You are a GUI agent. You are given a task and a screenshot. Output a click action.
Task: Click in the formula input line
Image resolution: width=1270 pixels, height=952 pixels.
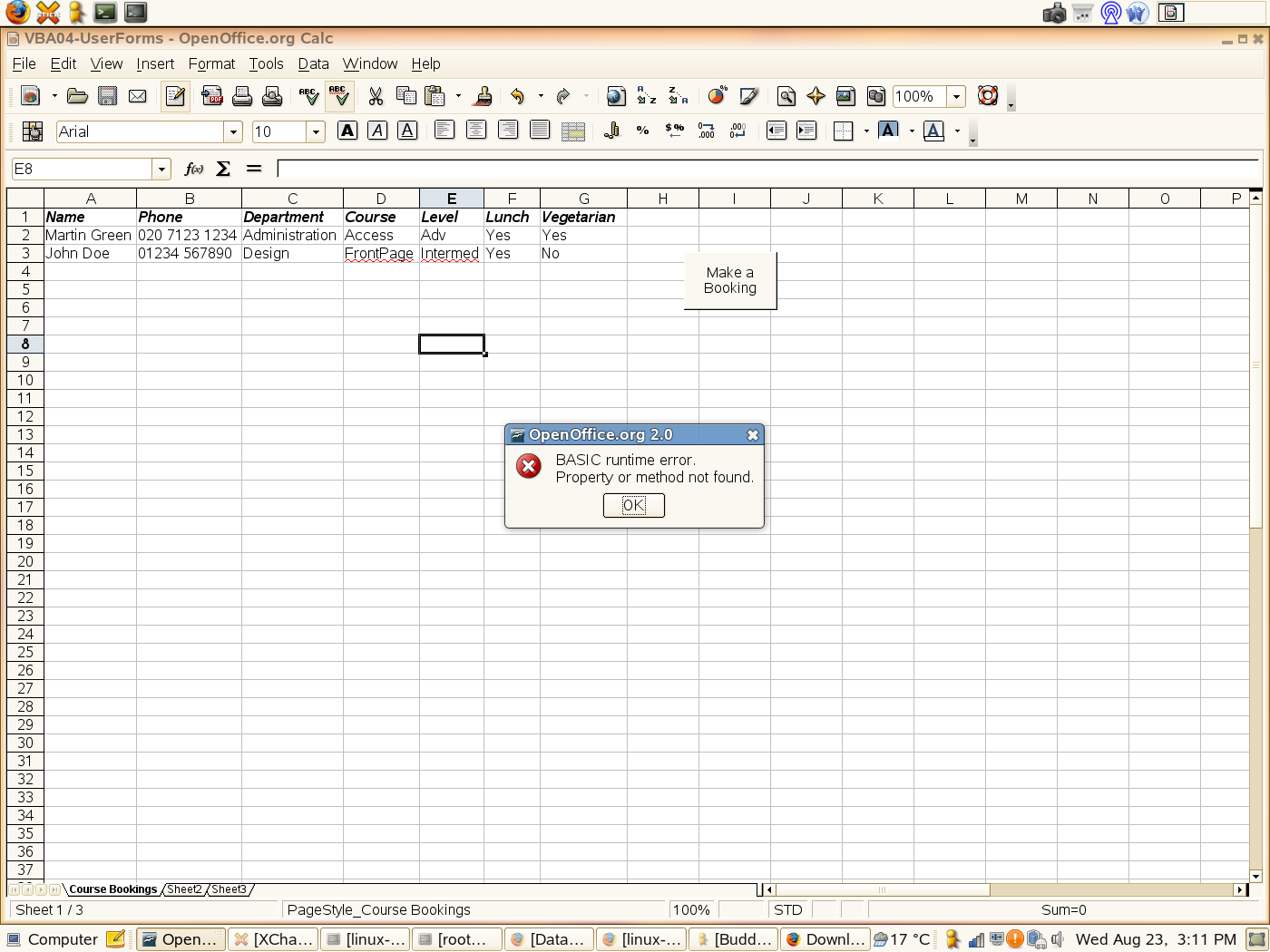(x=767, y=169)
